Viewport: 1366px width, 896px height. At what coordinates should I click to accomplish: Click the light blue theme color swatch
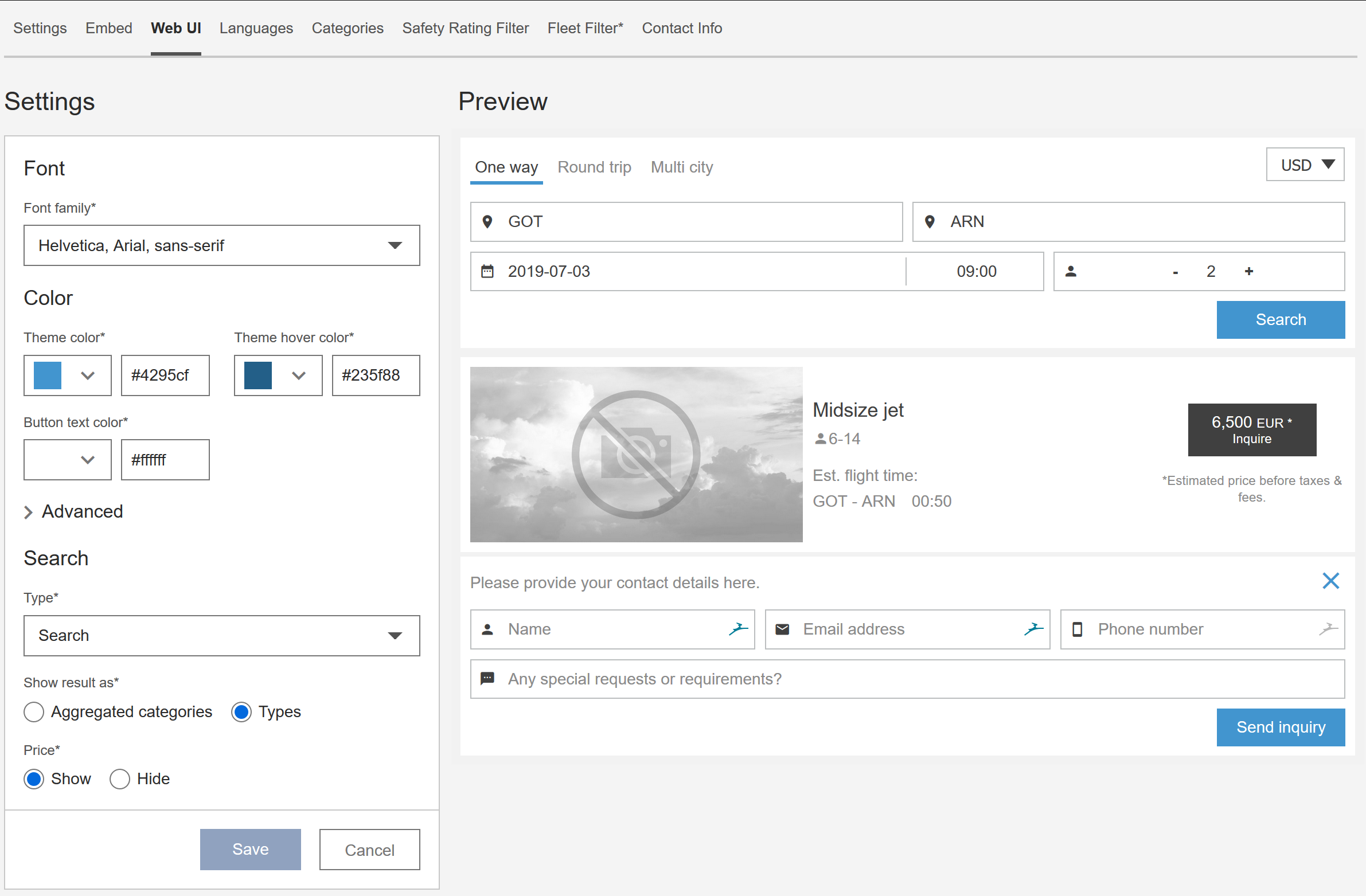coord(48,375)
